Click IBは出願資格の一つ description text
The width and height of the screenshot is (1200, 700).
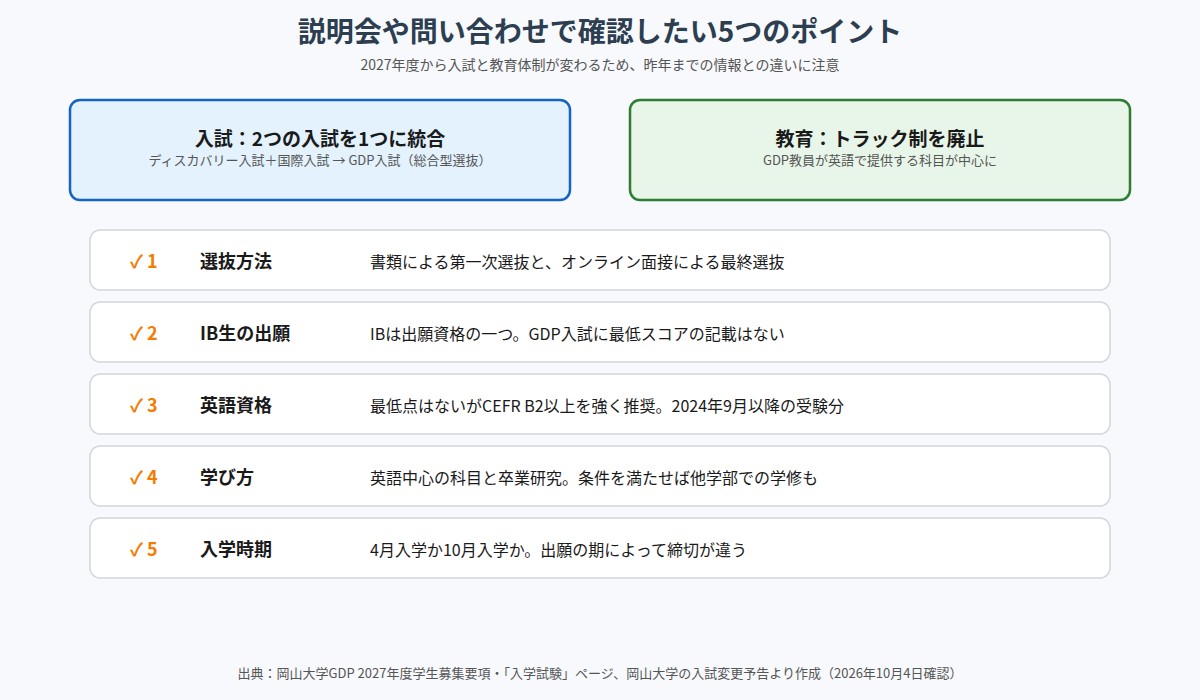tap(577, 334)
